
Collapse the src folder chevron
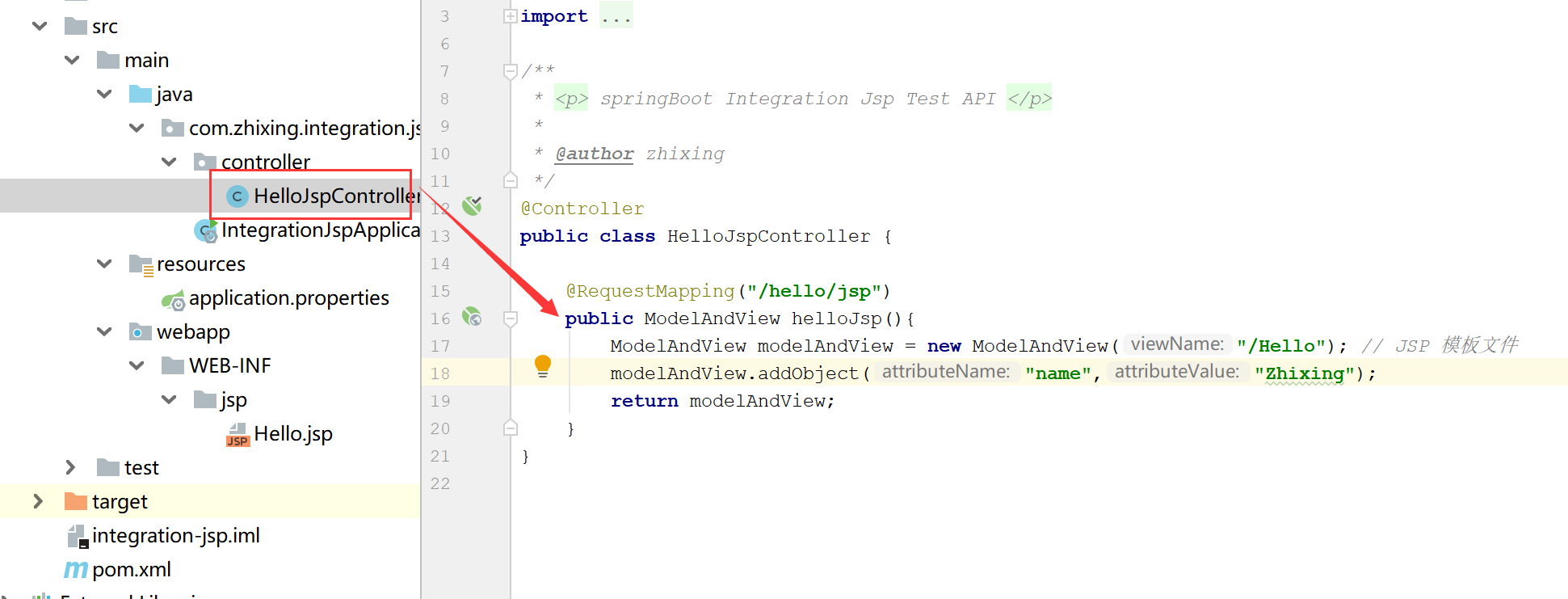pyautogui.click(x=40, y=26)
